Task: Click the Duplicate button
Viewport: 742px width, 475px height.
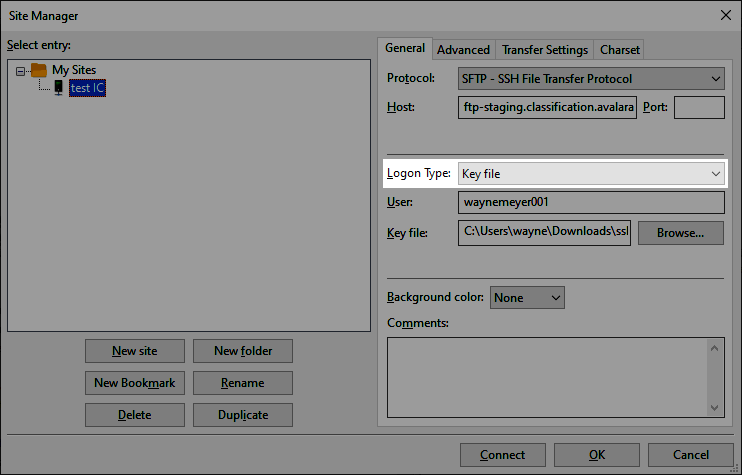Action: point(242,415)
